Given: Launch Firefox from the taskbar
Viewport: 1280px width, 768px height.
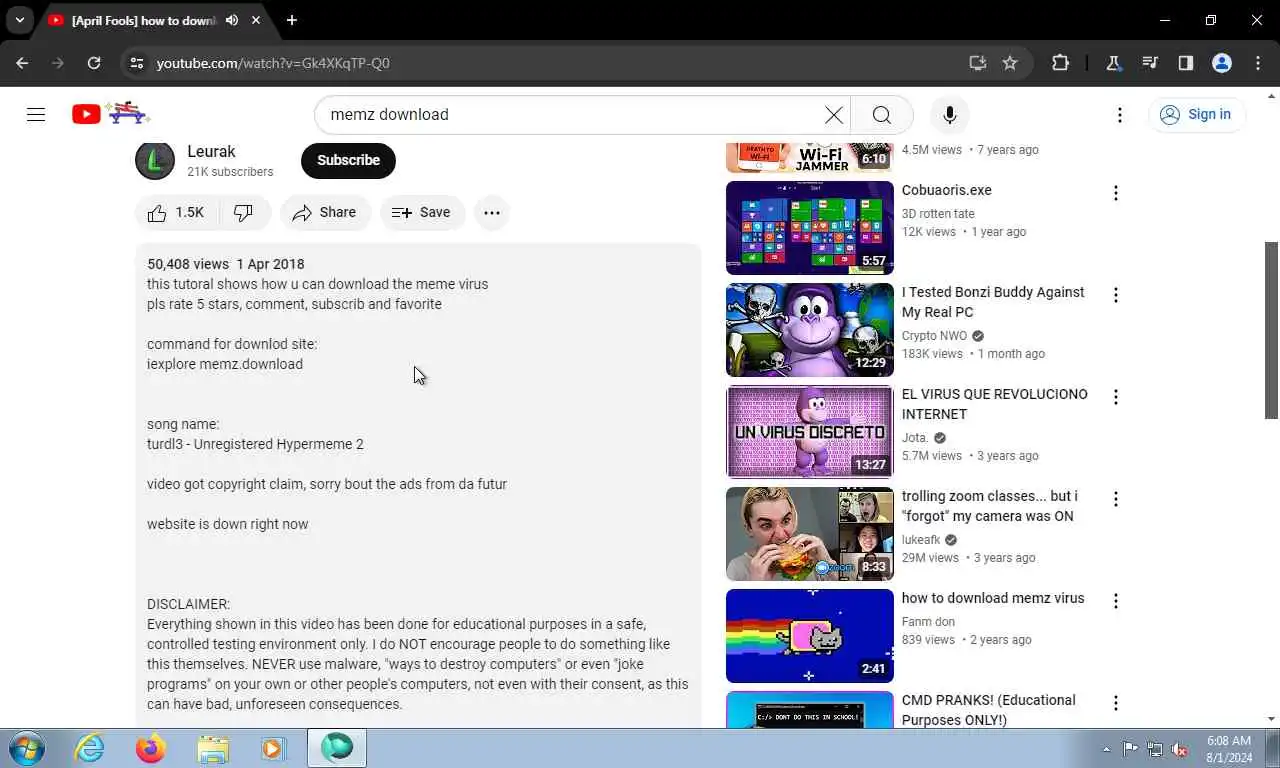Looking at the screenshot, I should point(151,748).
